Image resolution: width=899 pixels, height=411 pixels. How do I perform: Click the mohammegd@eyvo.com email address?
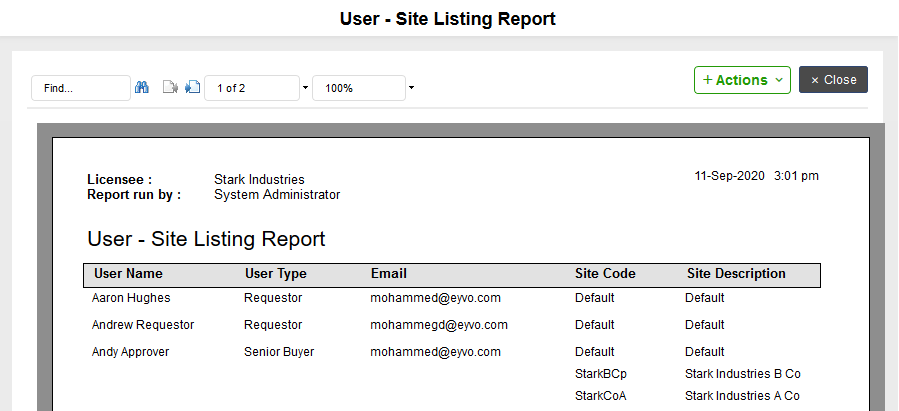[439, 325]
